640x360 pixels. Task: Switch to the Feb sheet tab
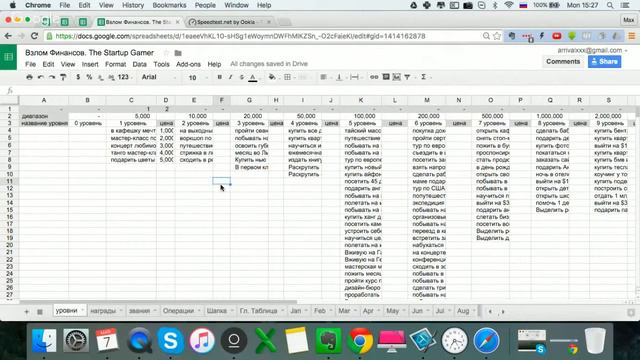click(320, 311)
